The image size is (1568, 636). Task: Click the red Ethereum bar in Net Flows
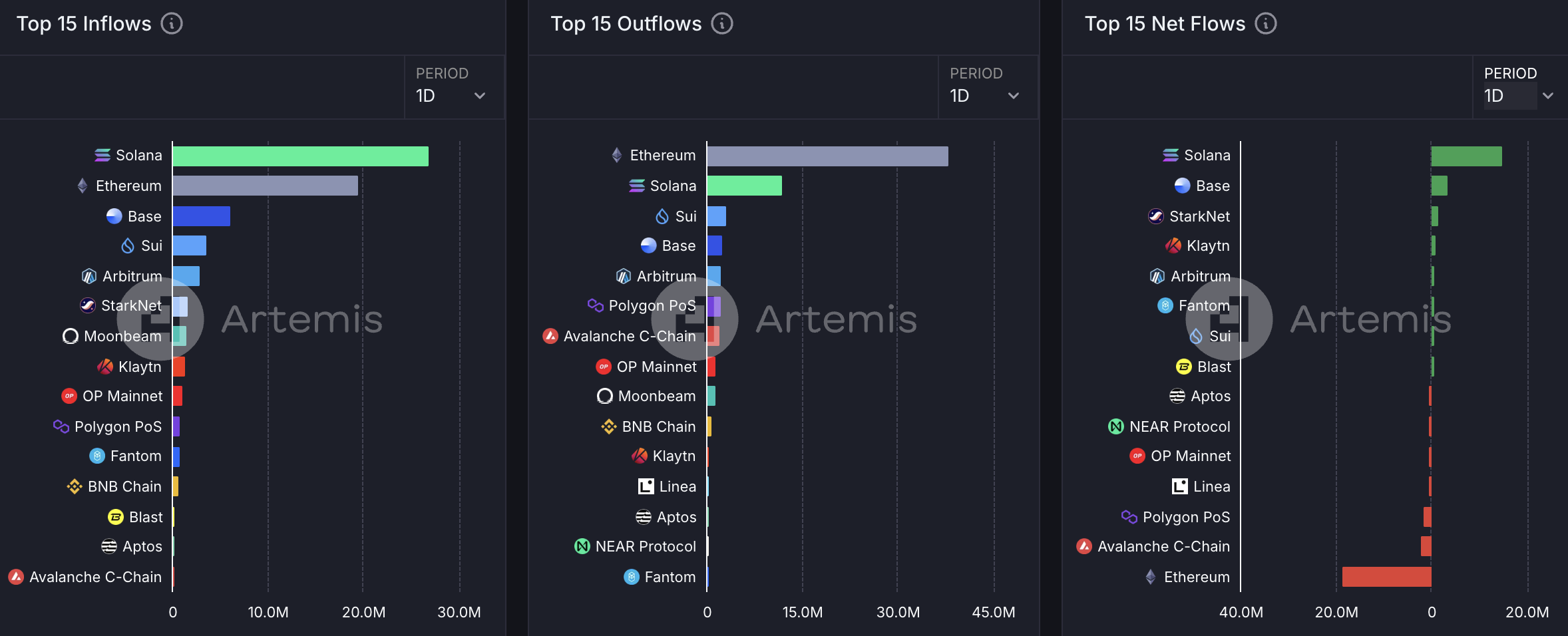[x=1386, y=577]
